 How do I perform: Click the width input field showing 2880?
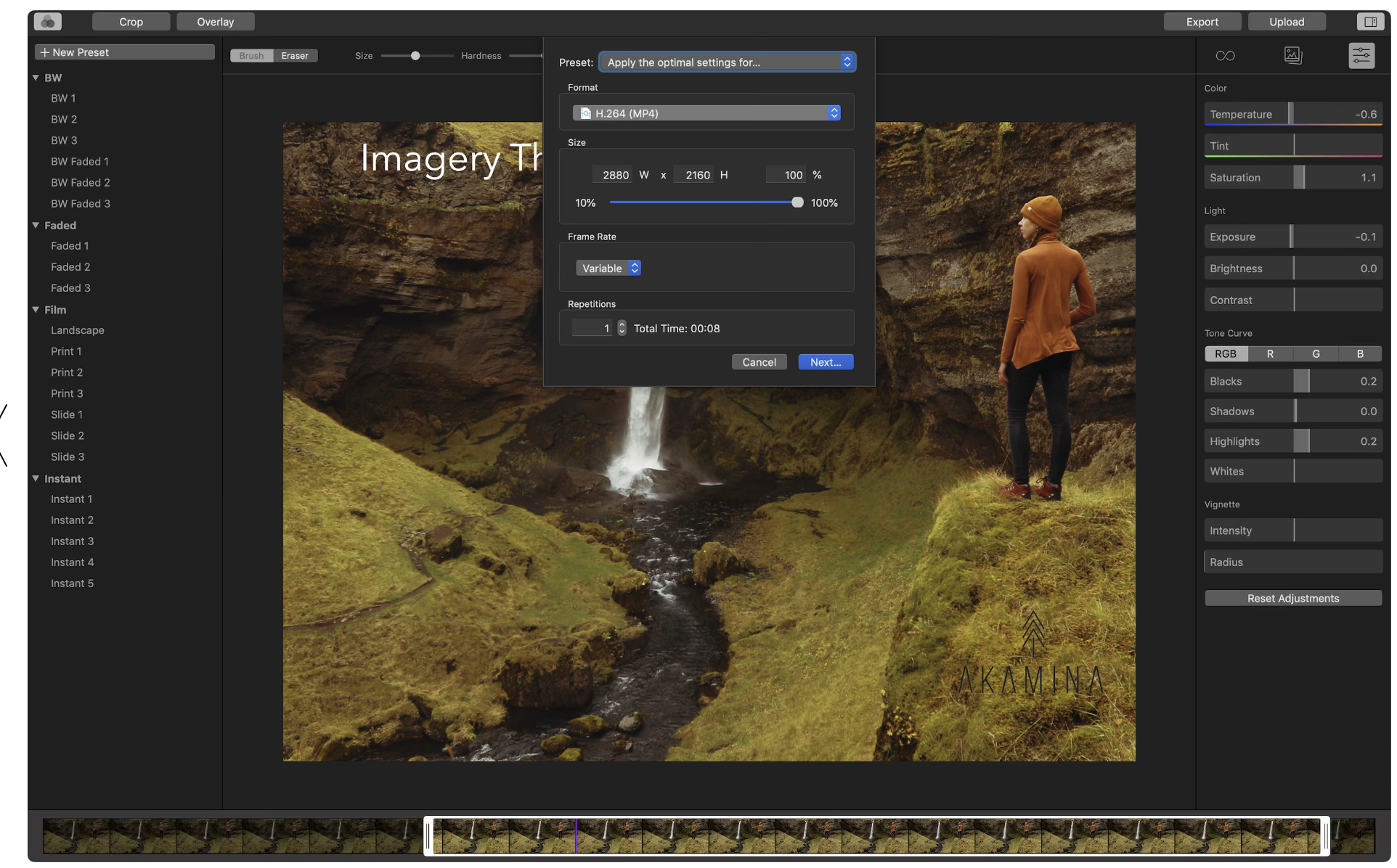tap(614, 175)
